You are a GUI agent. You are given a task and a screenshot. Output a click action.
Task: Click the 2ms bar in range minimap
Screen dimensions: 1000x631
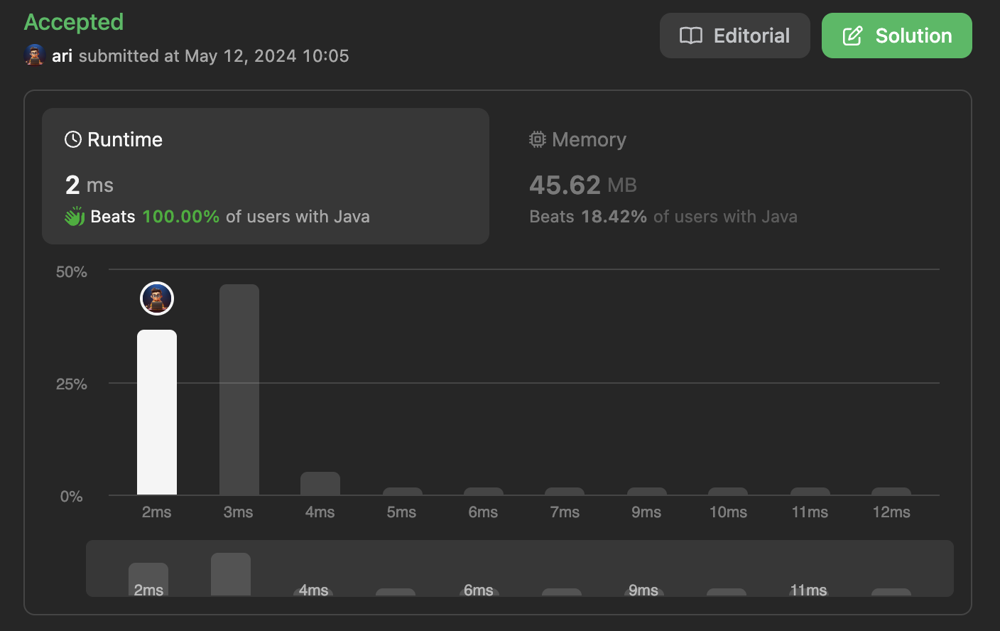(149, 579)
